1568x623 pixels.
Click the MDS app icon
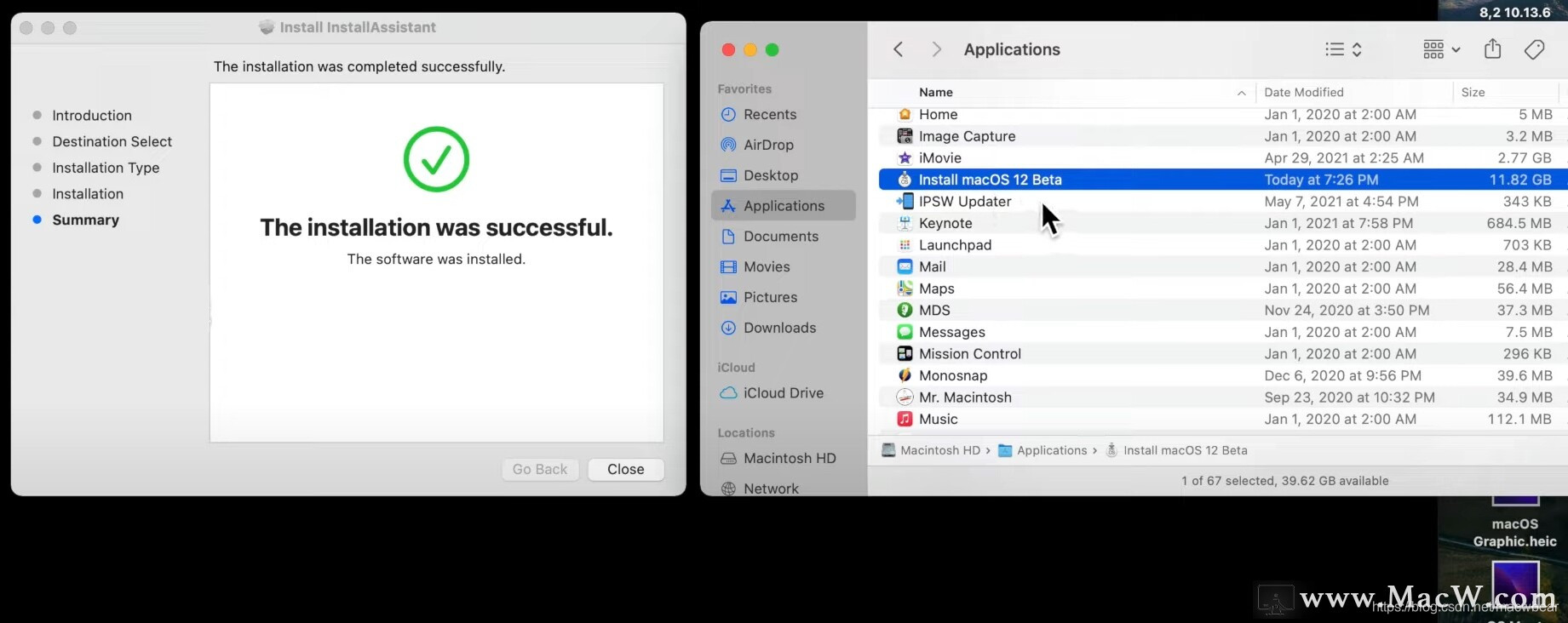tap(905, 310)
